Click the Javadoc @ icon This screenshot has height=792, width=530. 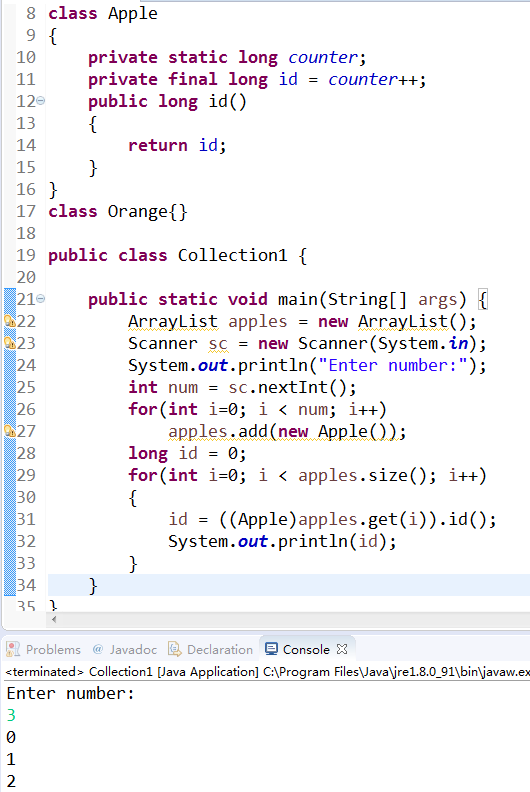[x=98, y=649]
